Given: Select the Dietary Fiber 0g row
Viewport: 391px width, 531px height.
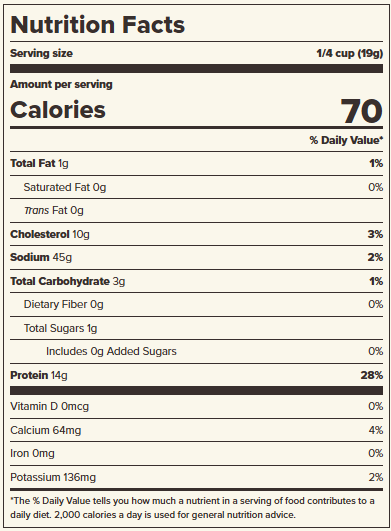Looking at the screenshot, I should 196,304.
